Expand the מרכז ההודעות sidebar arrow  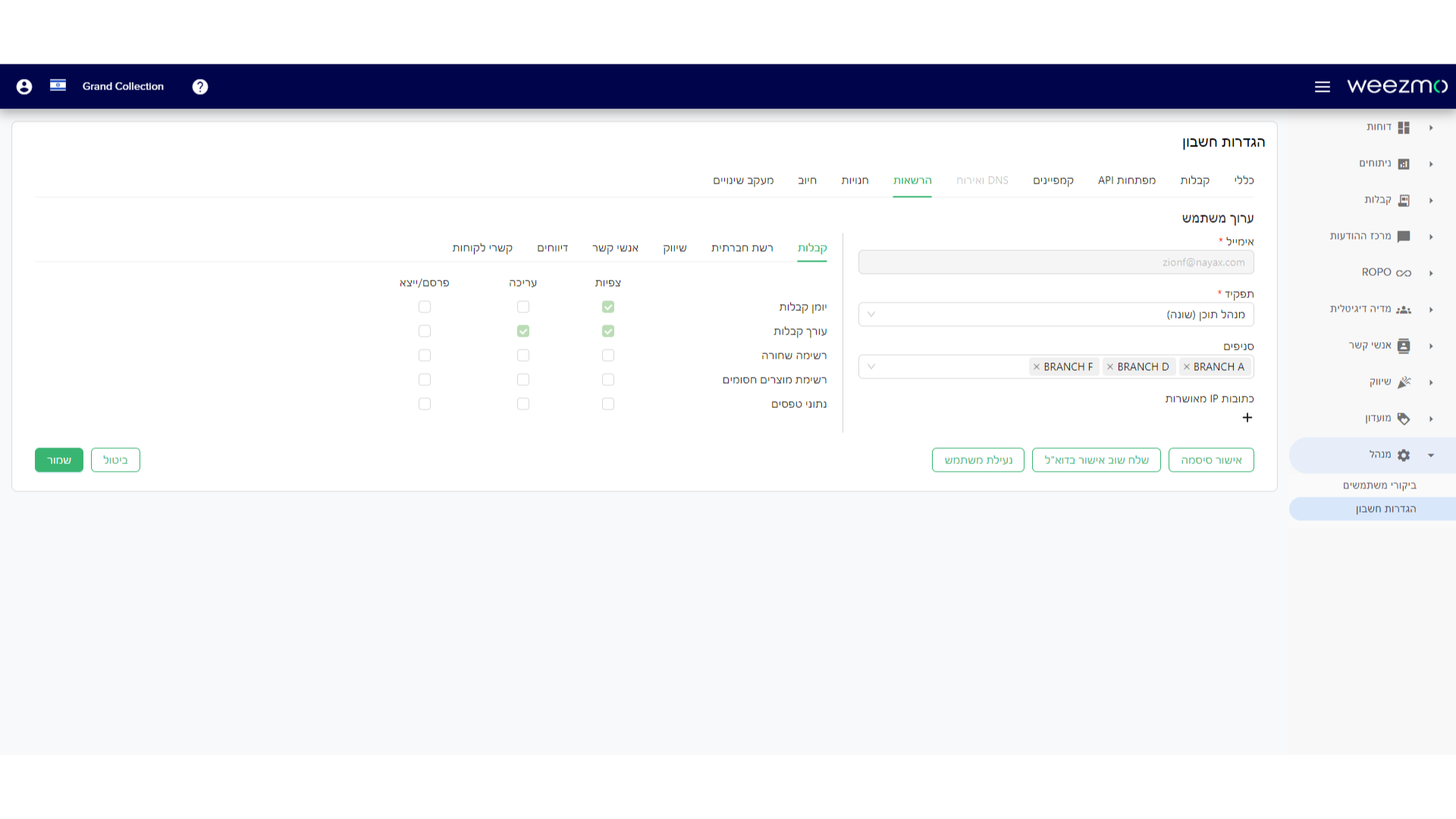(1431, 237)
